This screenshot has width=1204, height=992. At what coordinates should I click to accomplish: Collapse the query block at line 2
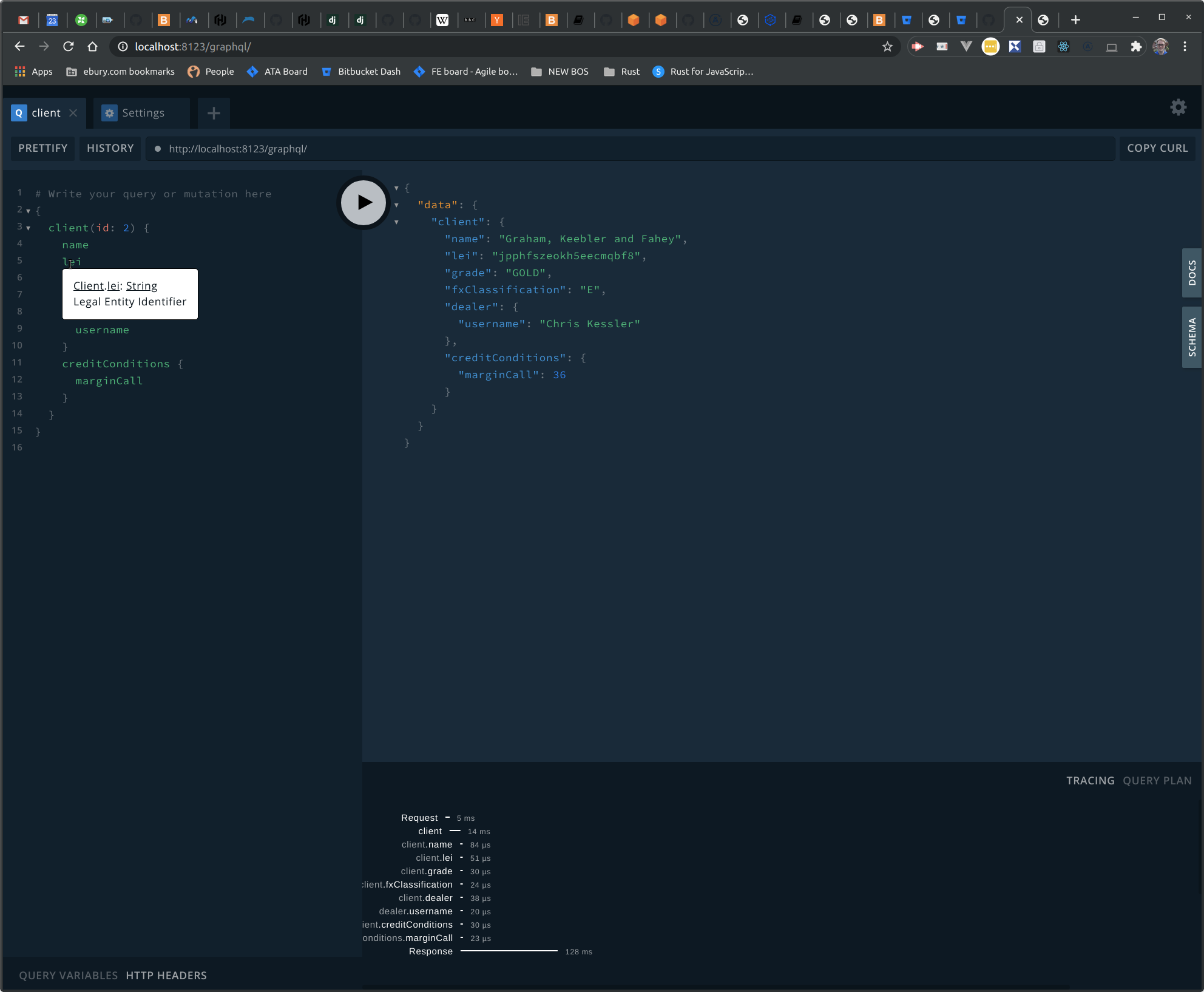pyautogui.click(x=28, y=211)
